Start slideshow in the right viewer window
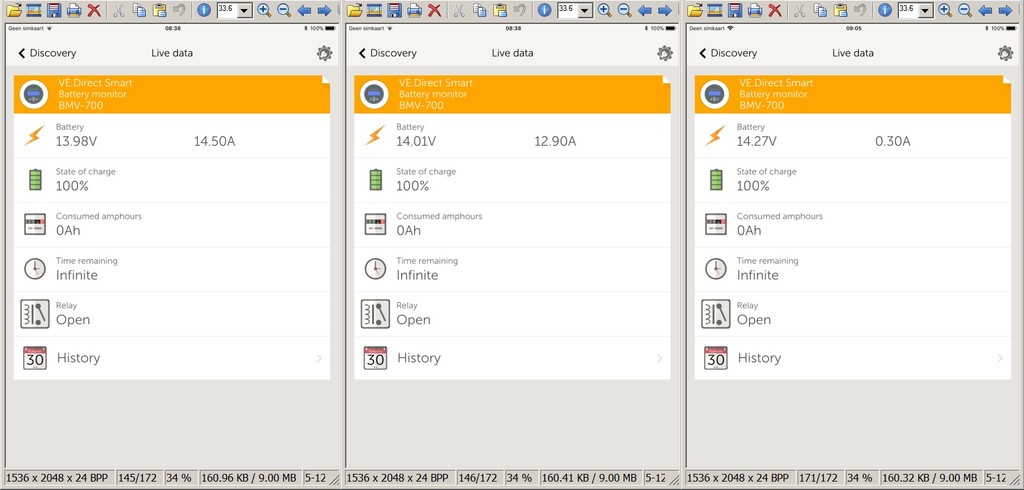Viewport: 1024px width, 490px height. 715,10
